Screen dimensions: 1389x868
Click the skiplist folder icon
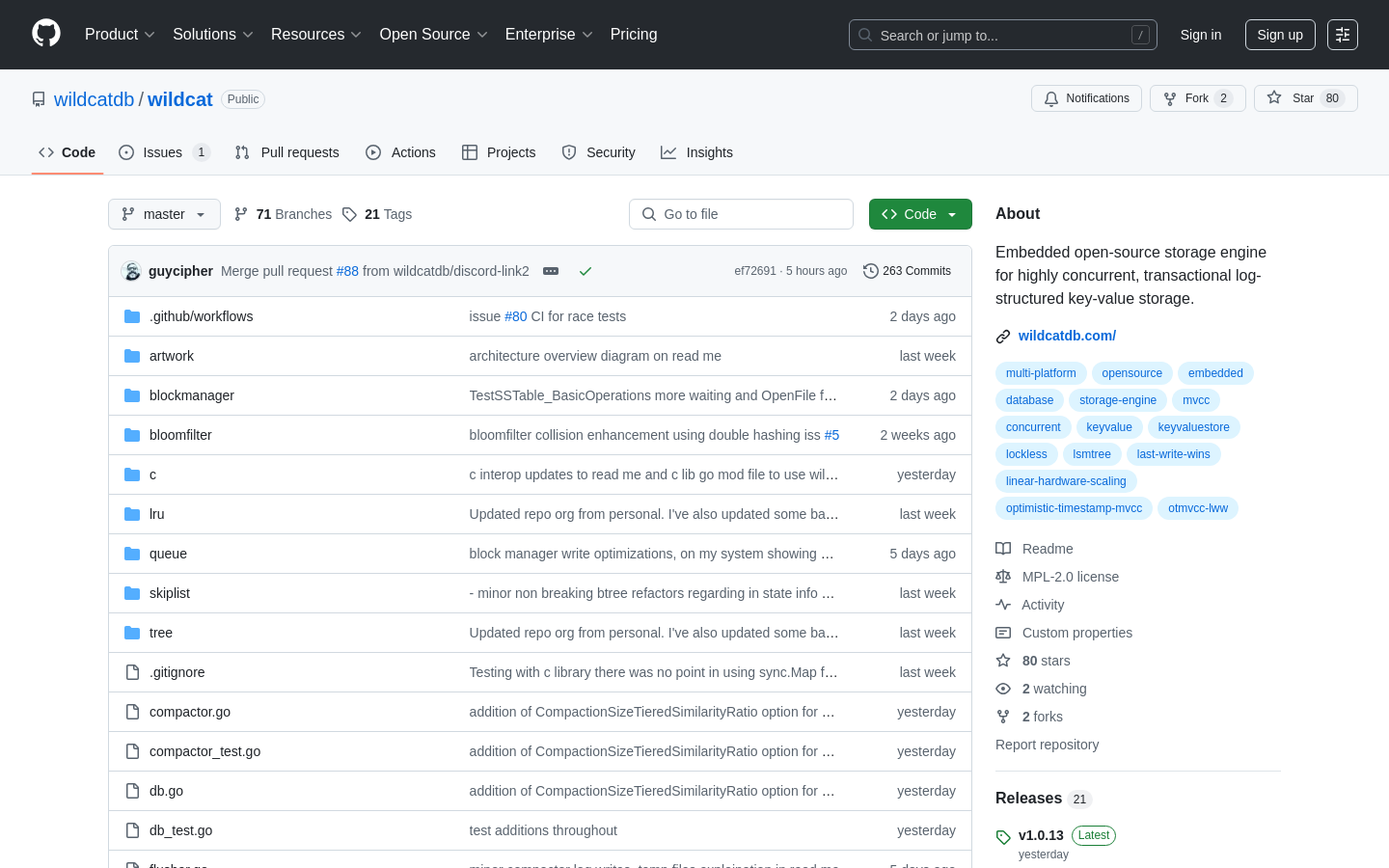point(132,593)
